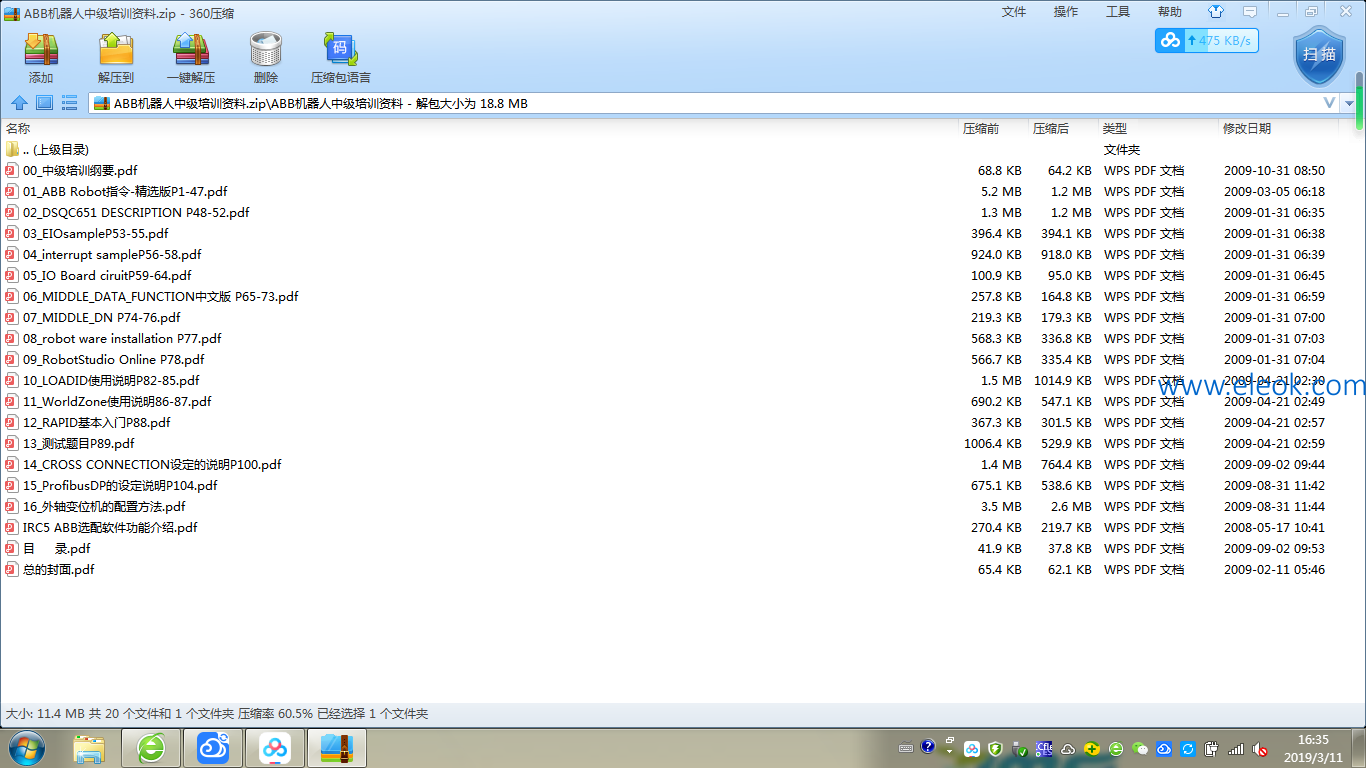
Task: Open the 文件 menu
Action: pyautogui.click(x=1014, y=12)
